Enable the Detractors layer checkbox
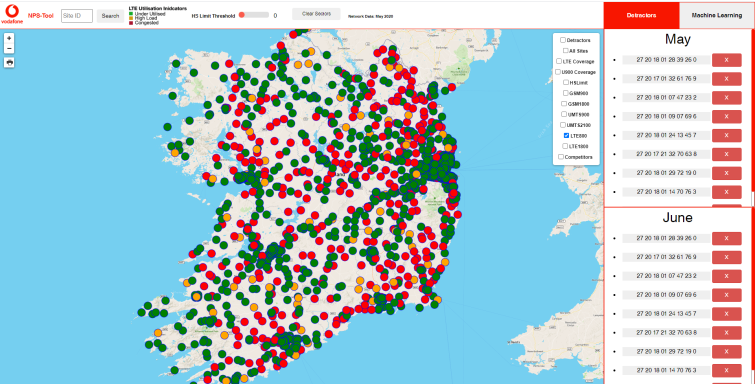Image resolution: width=755 pixels, height=384 pixels. [x=563, y=40]
